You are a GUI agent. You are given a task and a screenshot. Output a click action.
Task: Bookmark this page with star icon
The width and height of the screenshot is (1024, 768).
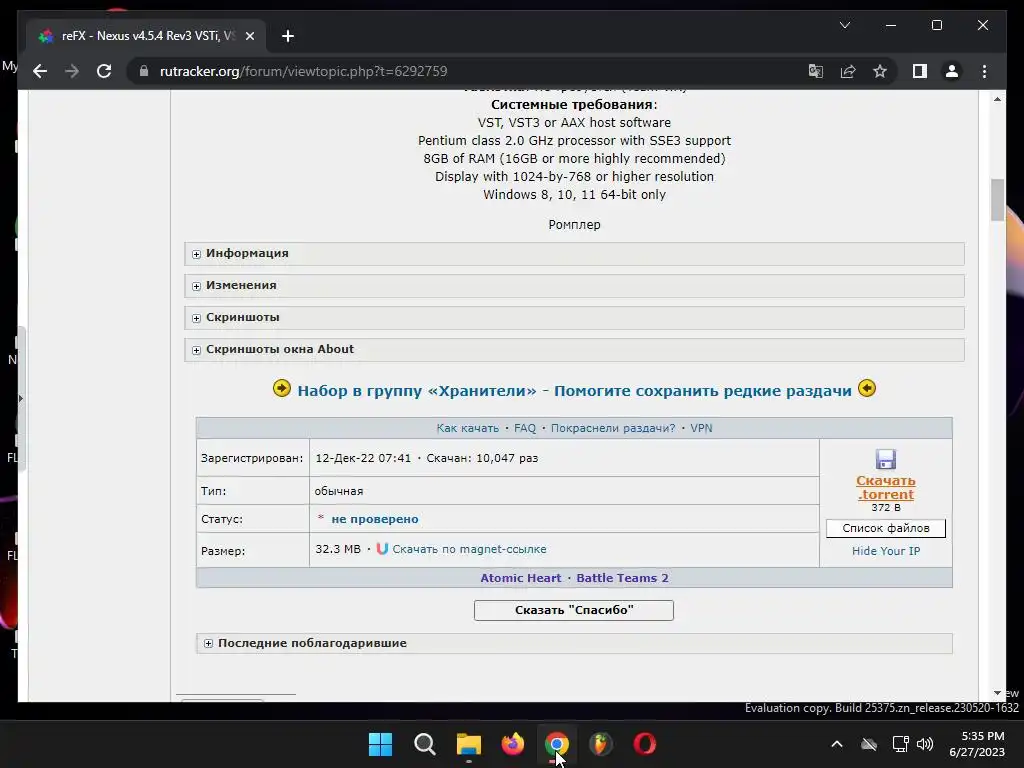click(880, 71)
